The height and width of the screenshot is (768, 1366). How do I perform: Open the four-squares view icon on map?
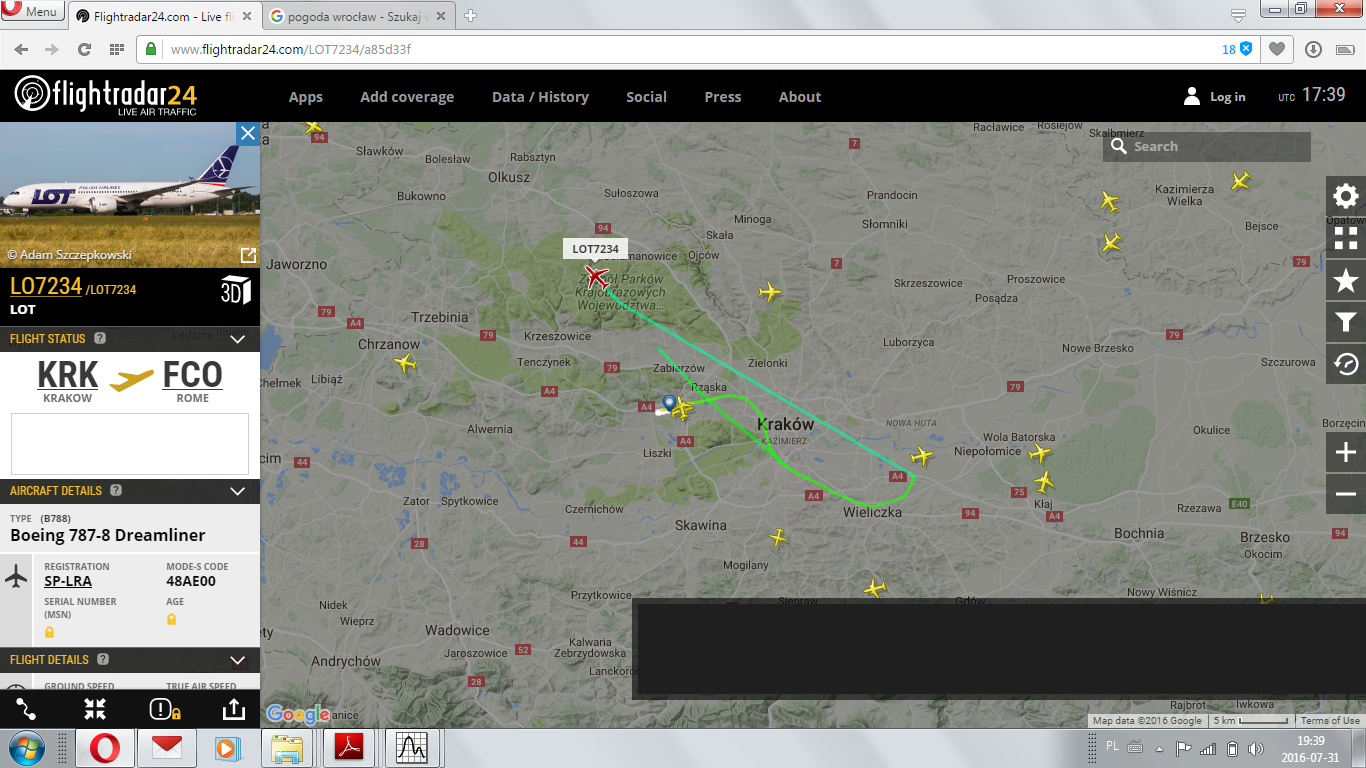(1346, 238)
